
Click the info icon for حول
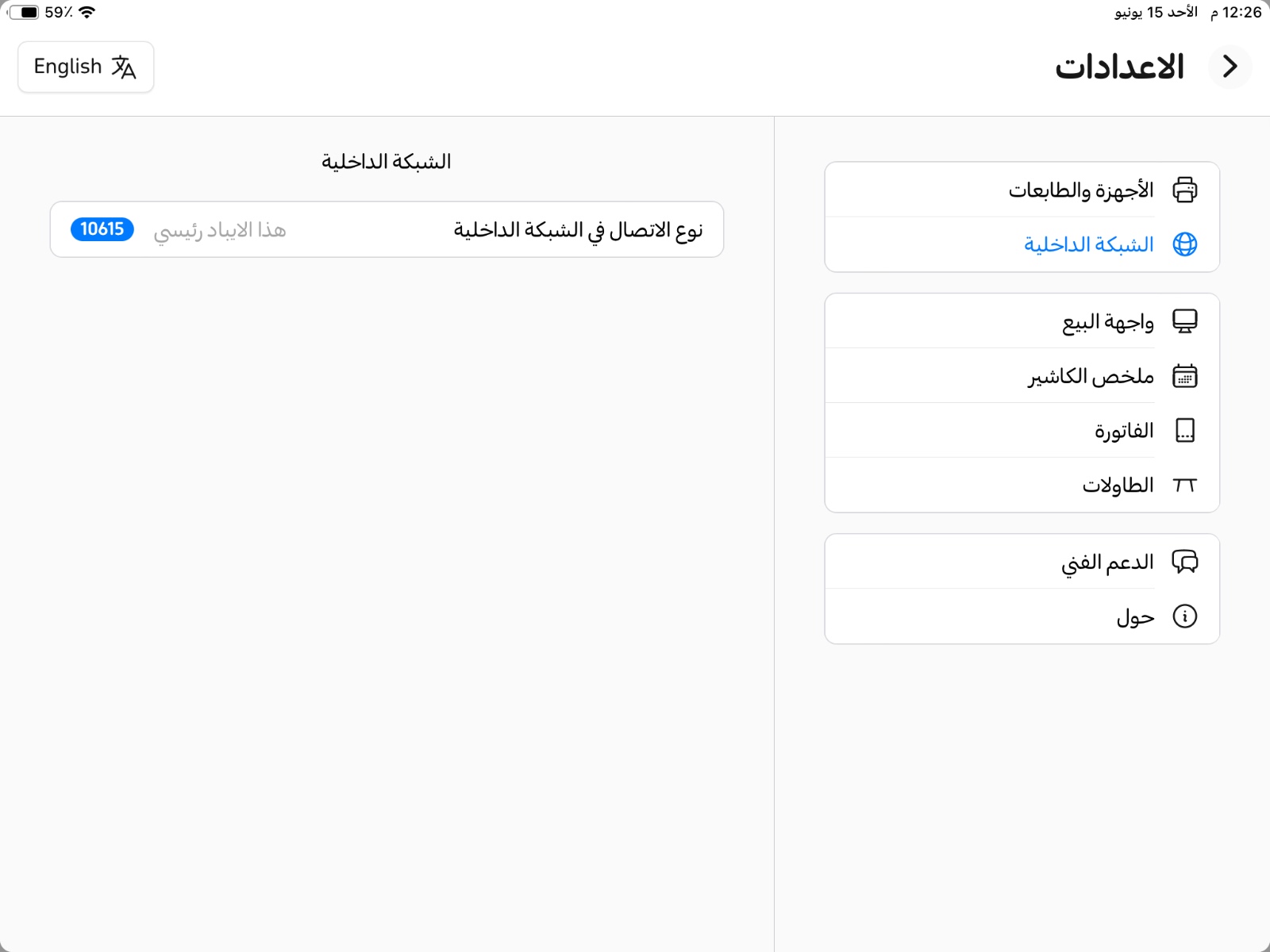tap(1184, 616)
